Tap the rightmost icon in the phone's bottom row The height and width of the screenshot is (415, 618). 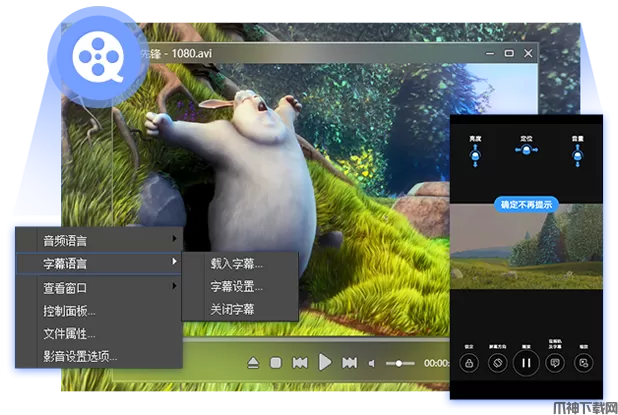pyautogui.click(x=584, y=363)
